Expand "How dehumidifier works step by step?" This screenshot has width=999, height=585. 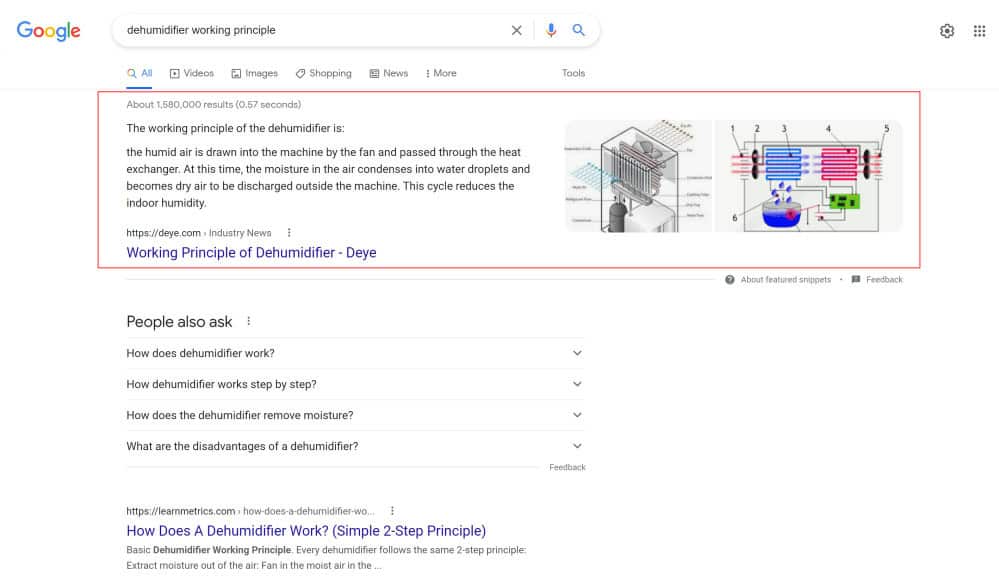577,384
